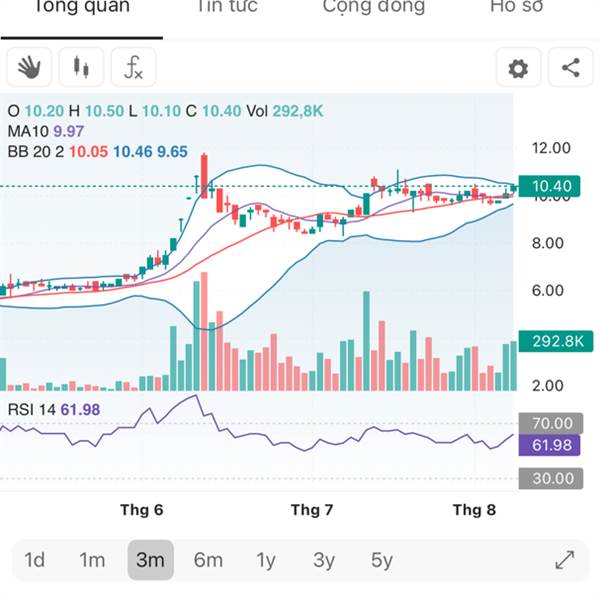Open chart settings gear
The image size is (600, 600).
pos(518,68)
